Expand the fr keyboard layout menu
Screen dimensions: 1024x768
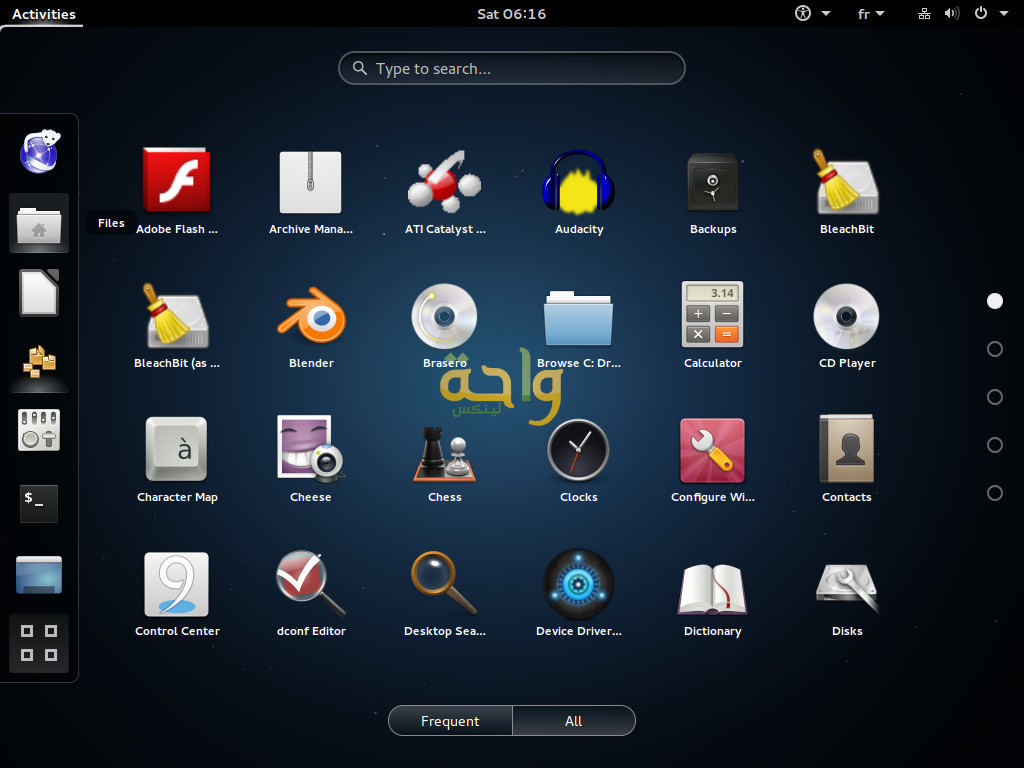tap(871, 14)
